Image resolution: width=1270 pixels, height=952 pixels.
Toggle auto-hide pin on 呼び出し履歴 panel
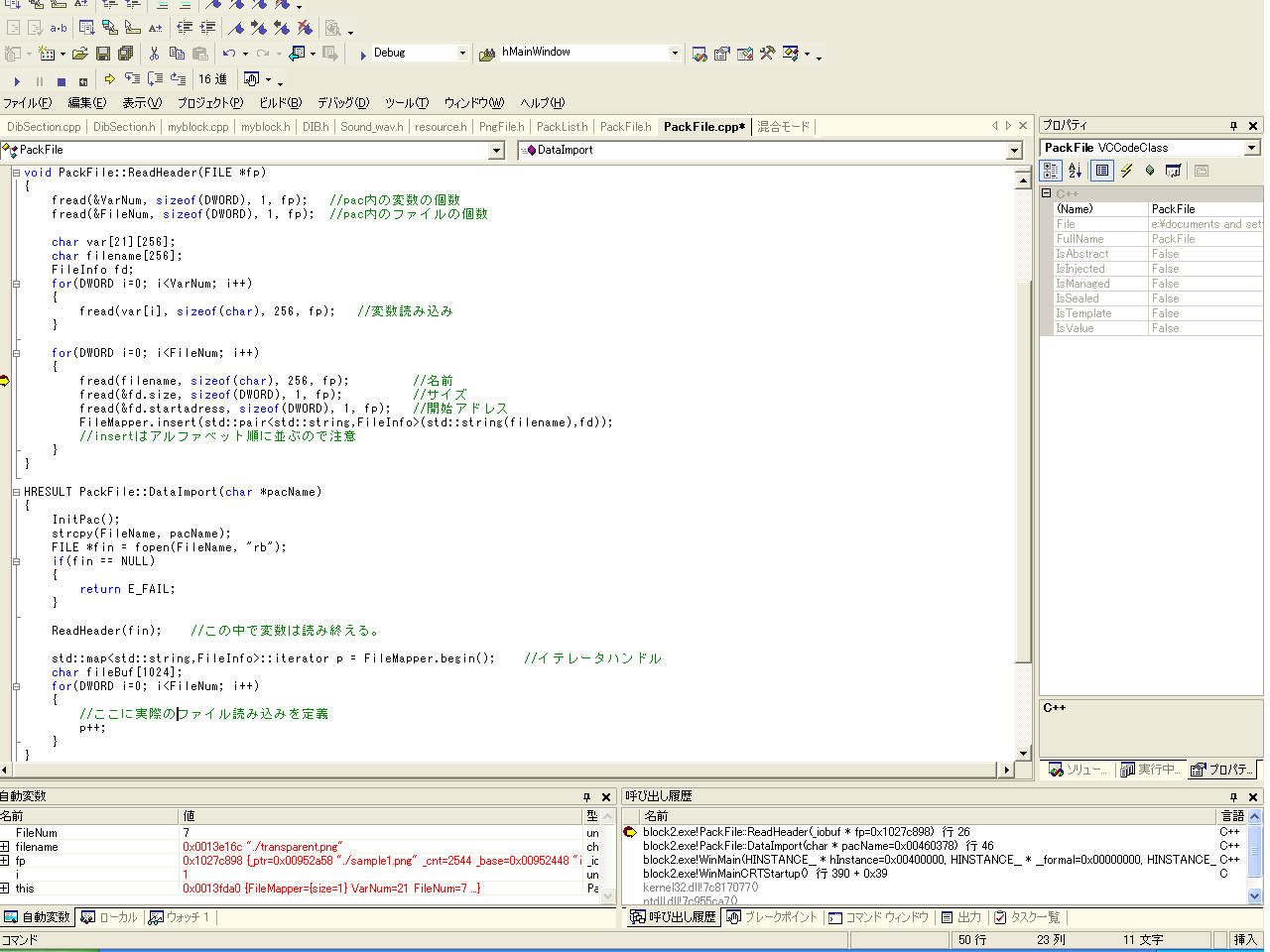(1233, 797)
